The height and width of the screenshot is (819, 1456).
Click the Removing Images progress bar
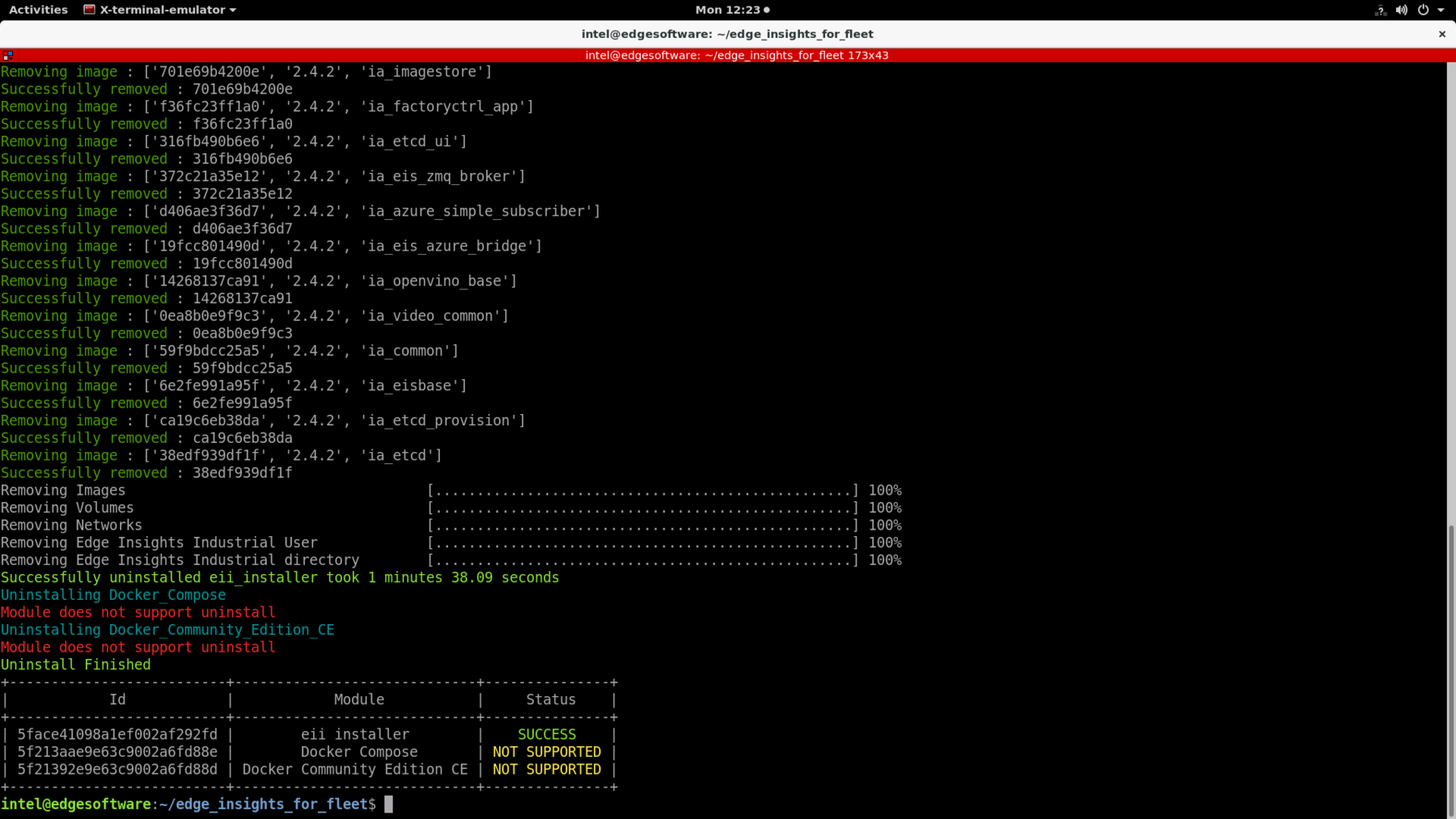coord(643,491)
